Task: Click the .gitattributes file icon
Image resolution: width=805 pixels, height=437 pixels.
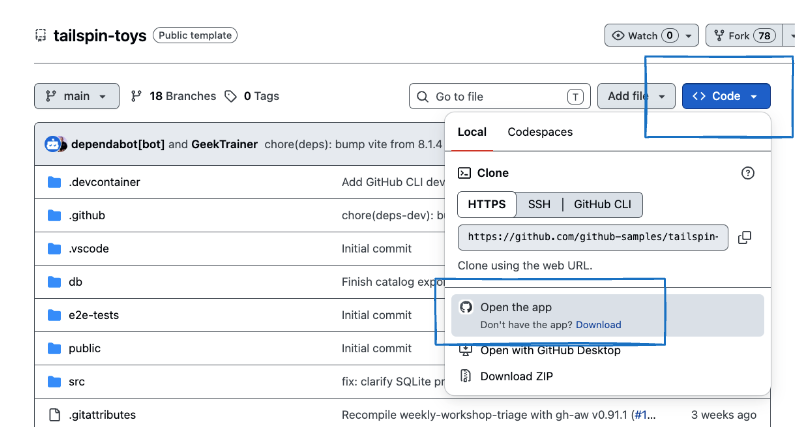Action: pyautogui.click(x=54, y=414)
